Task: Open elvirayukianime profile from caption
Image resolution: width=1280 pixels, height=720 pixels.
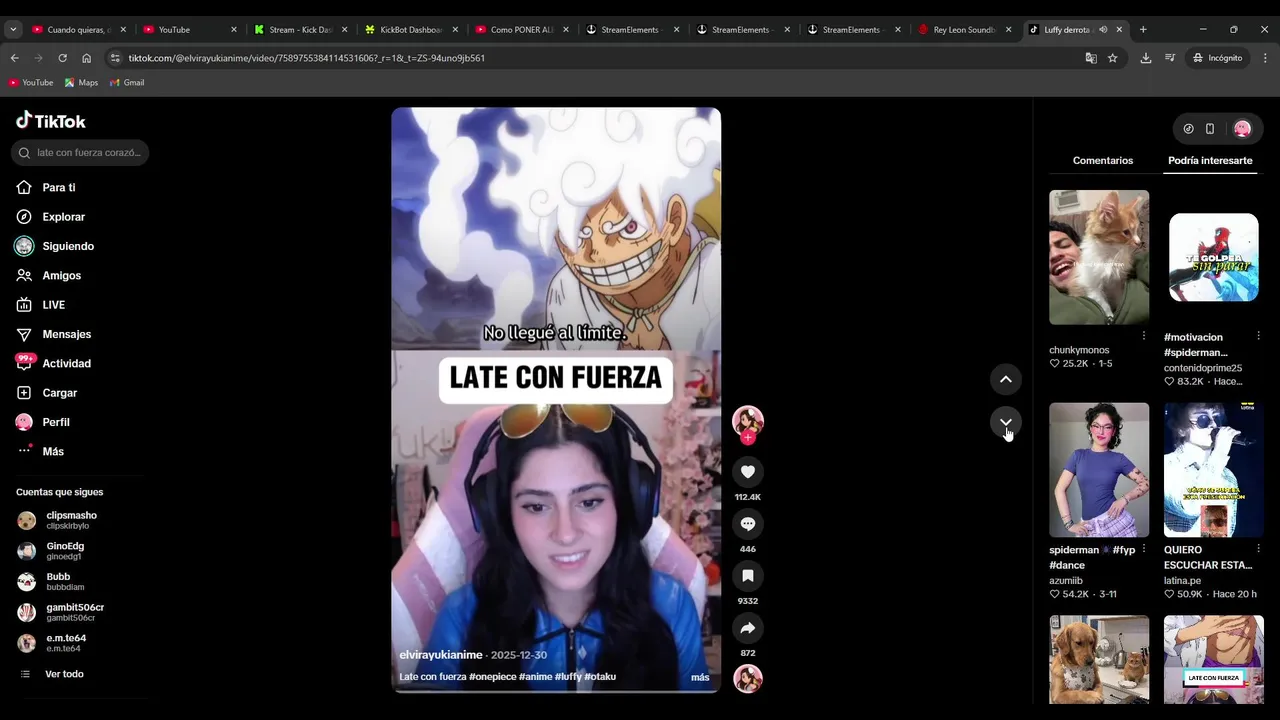Action: tap(441, 655)
